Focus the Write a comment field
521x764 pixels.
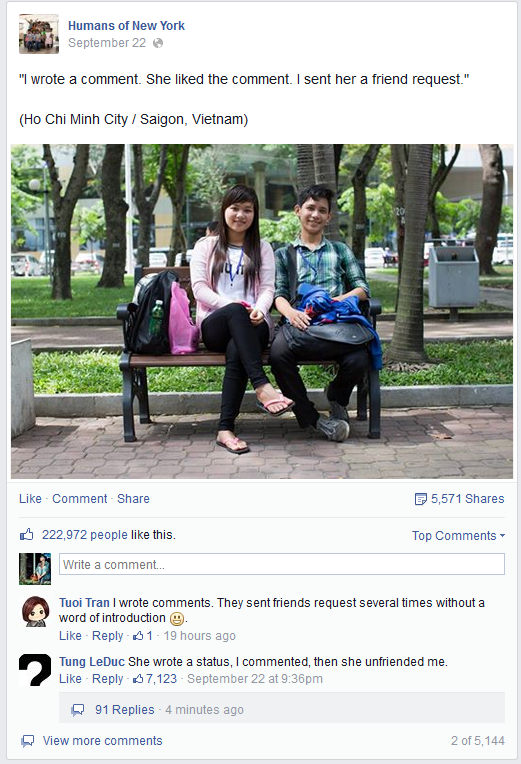coord(282,564)
